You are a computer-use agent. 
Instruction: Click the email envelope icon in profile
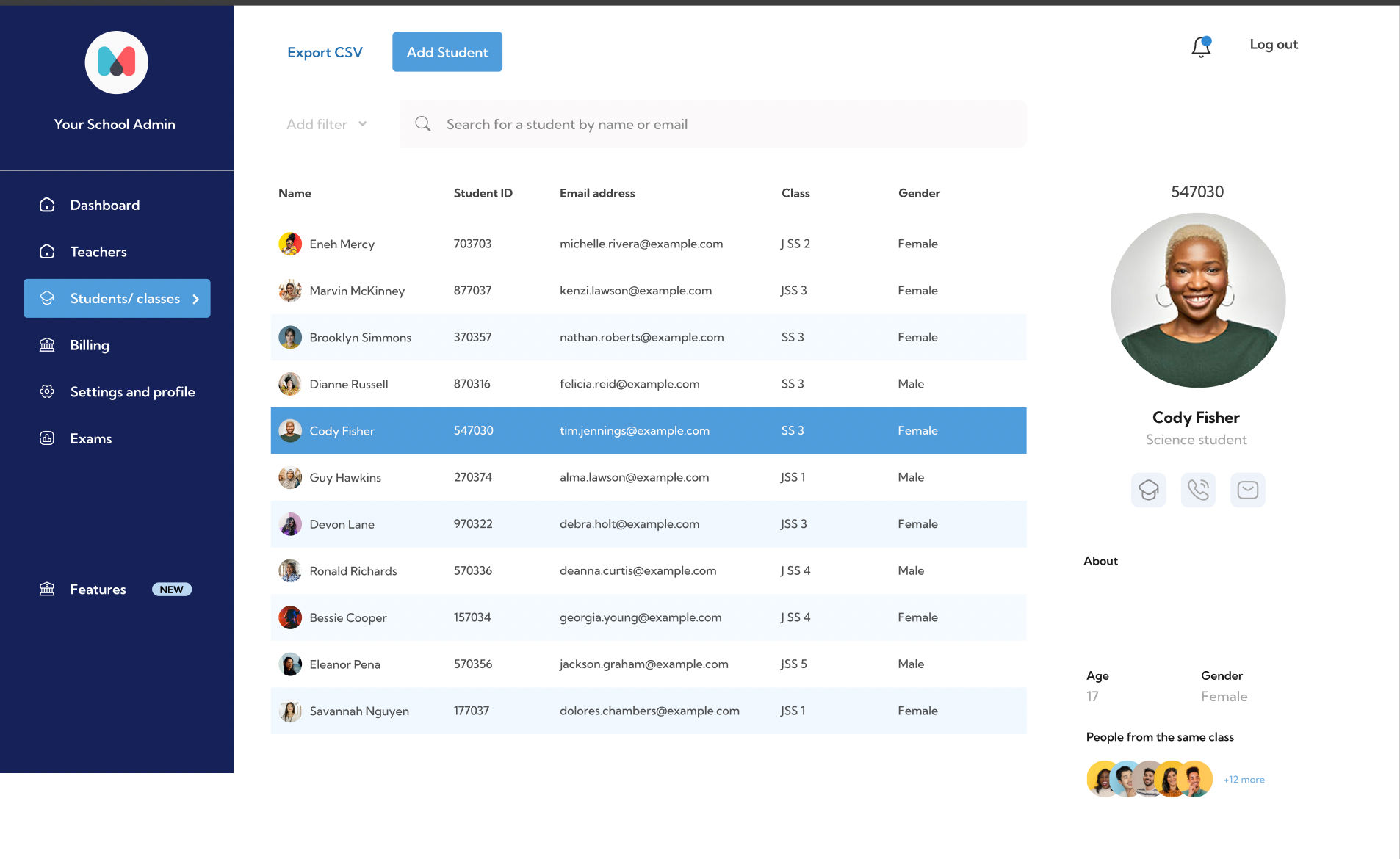(x=1248, y=490)
